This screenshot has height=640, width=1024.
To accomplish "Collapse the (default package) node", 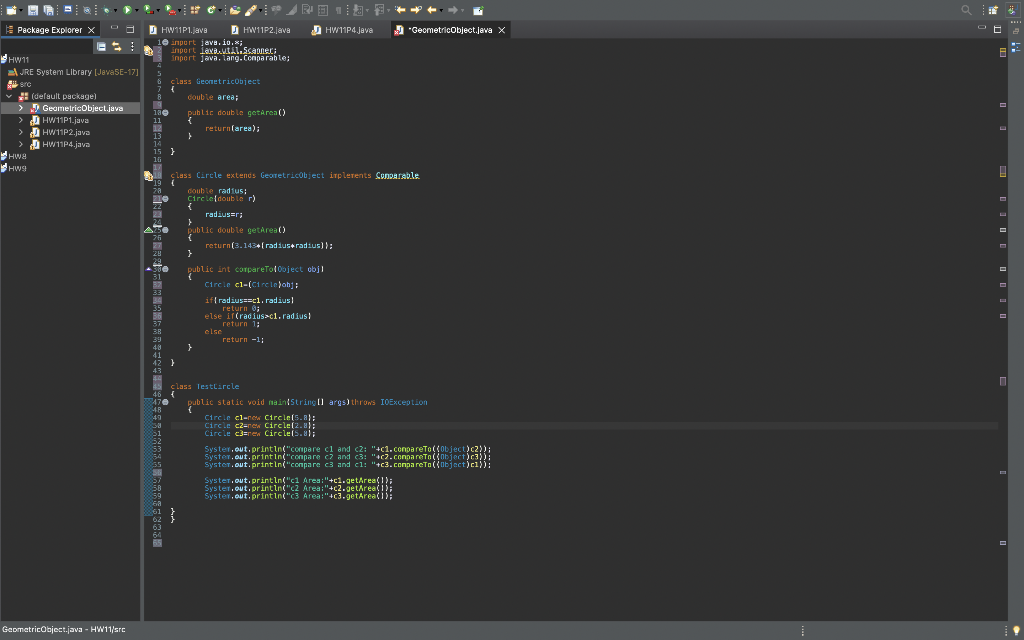I will pos(9,96).
